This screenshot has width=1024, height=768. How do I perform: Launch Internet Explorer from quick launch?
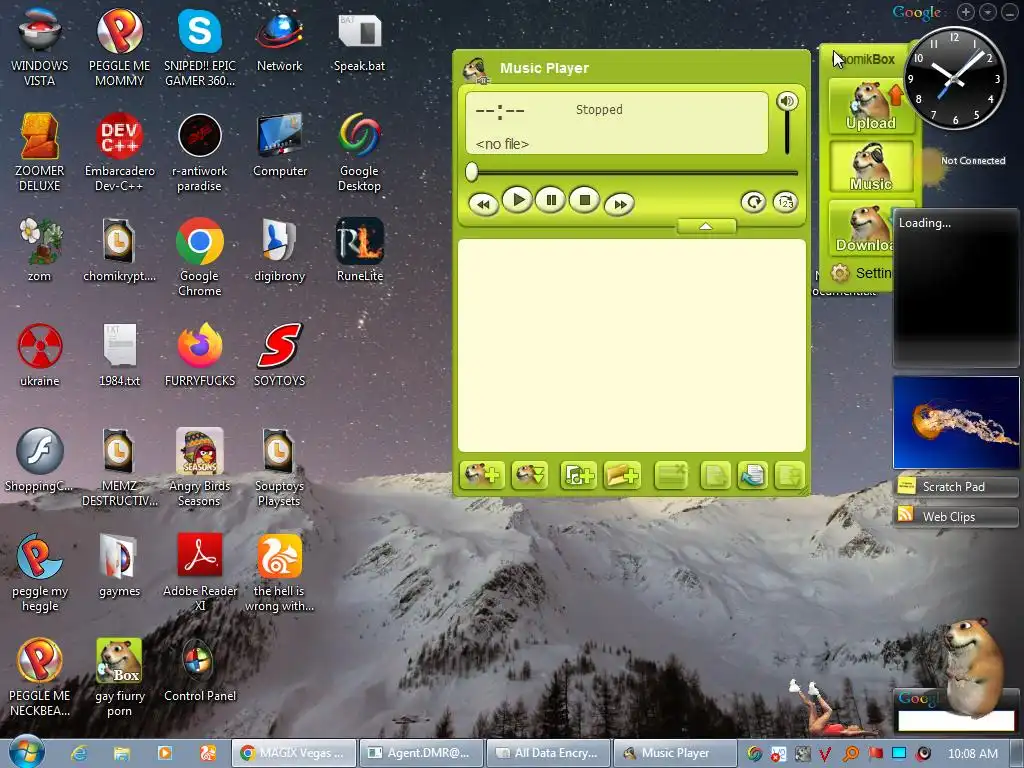coord(79,754)
